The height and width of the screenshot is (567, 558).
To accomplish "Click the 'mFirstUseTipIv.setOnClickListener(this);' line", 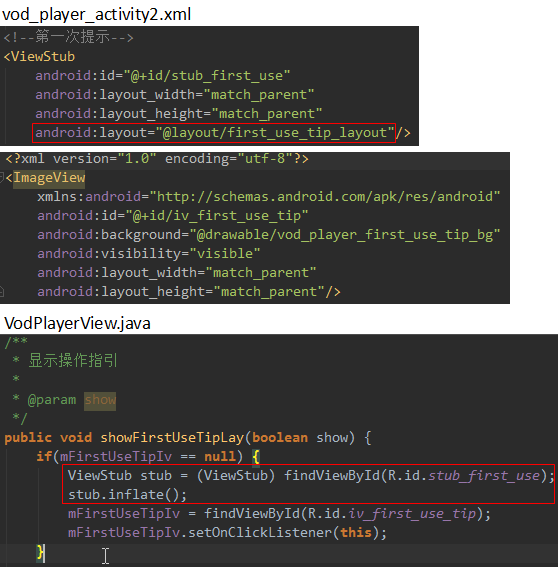I will point(227,533).
